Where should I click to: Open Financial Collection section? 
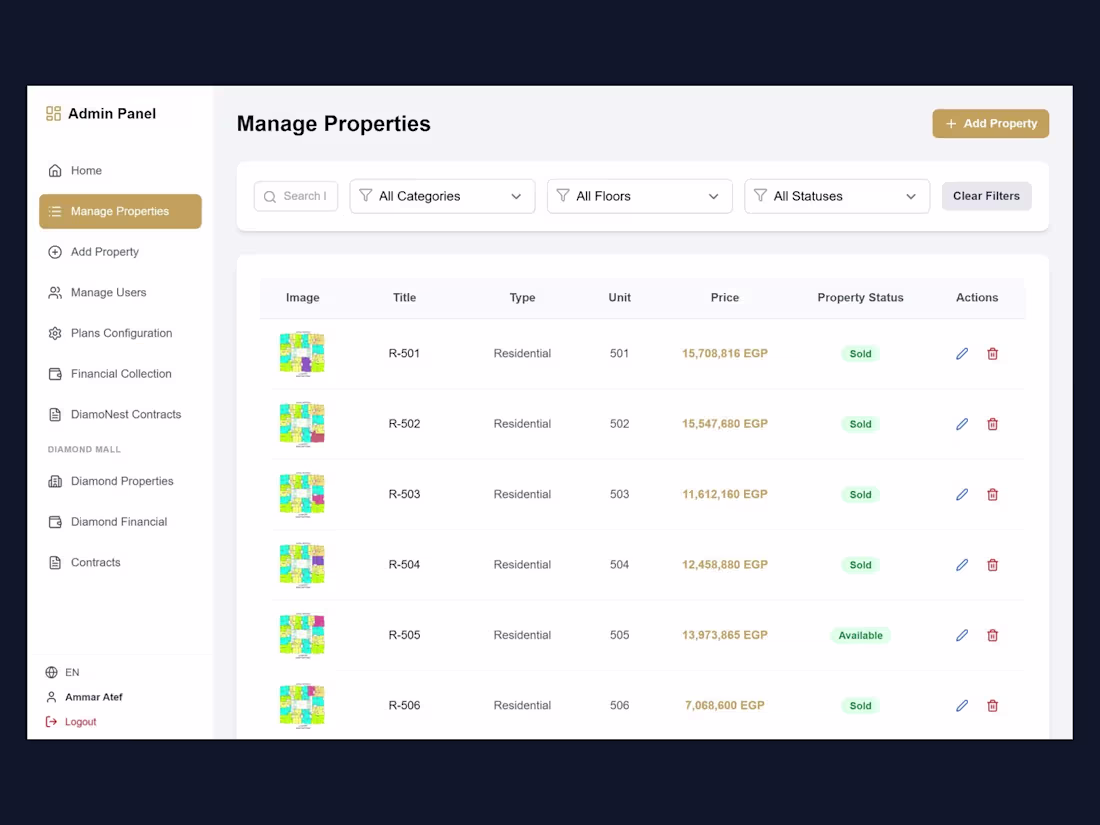[120, 374]
